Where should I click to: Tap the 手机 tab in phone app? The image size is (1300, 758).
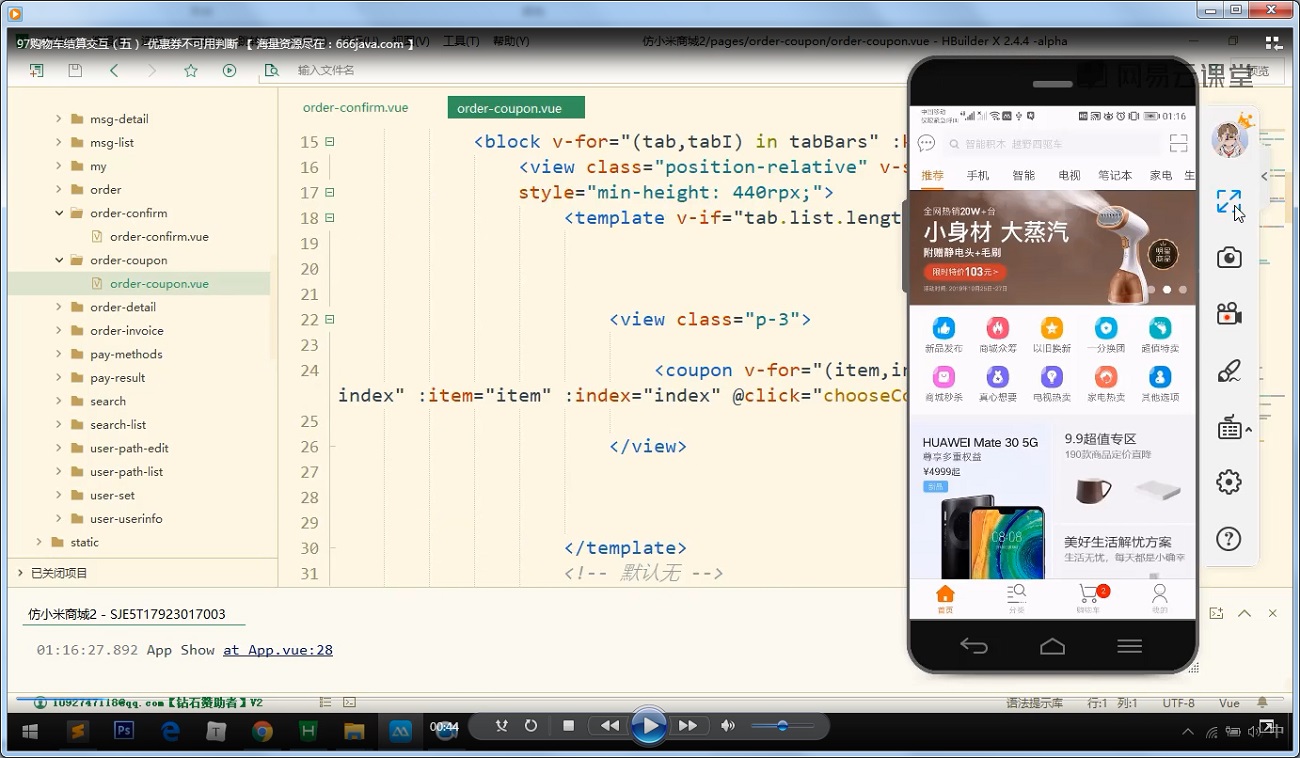(x=978, y=175)
